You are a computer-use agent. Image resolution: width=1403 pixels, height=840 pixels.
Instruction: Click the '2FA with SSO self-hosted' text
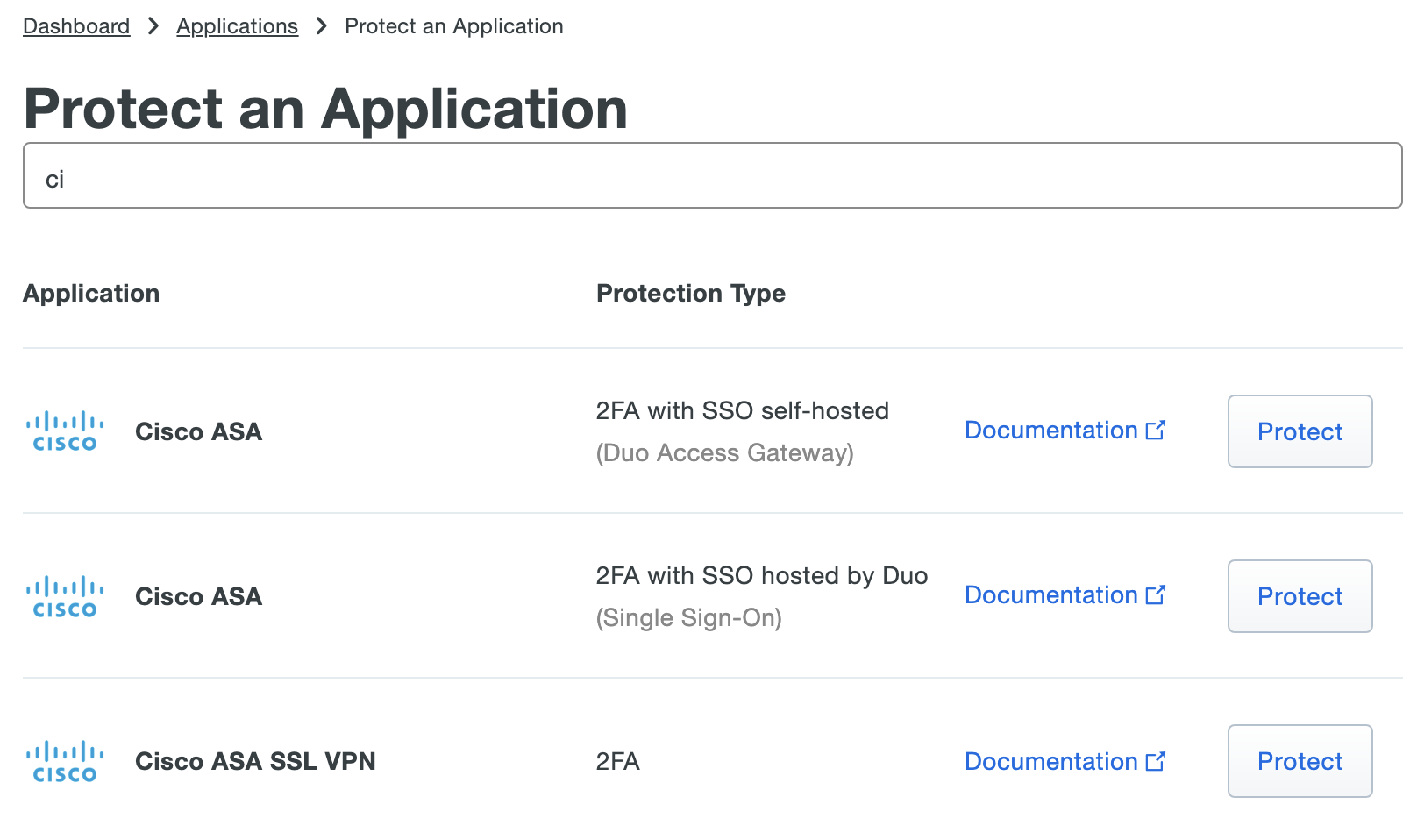click(743, 410)
